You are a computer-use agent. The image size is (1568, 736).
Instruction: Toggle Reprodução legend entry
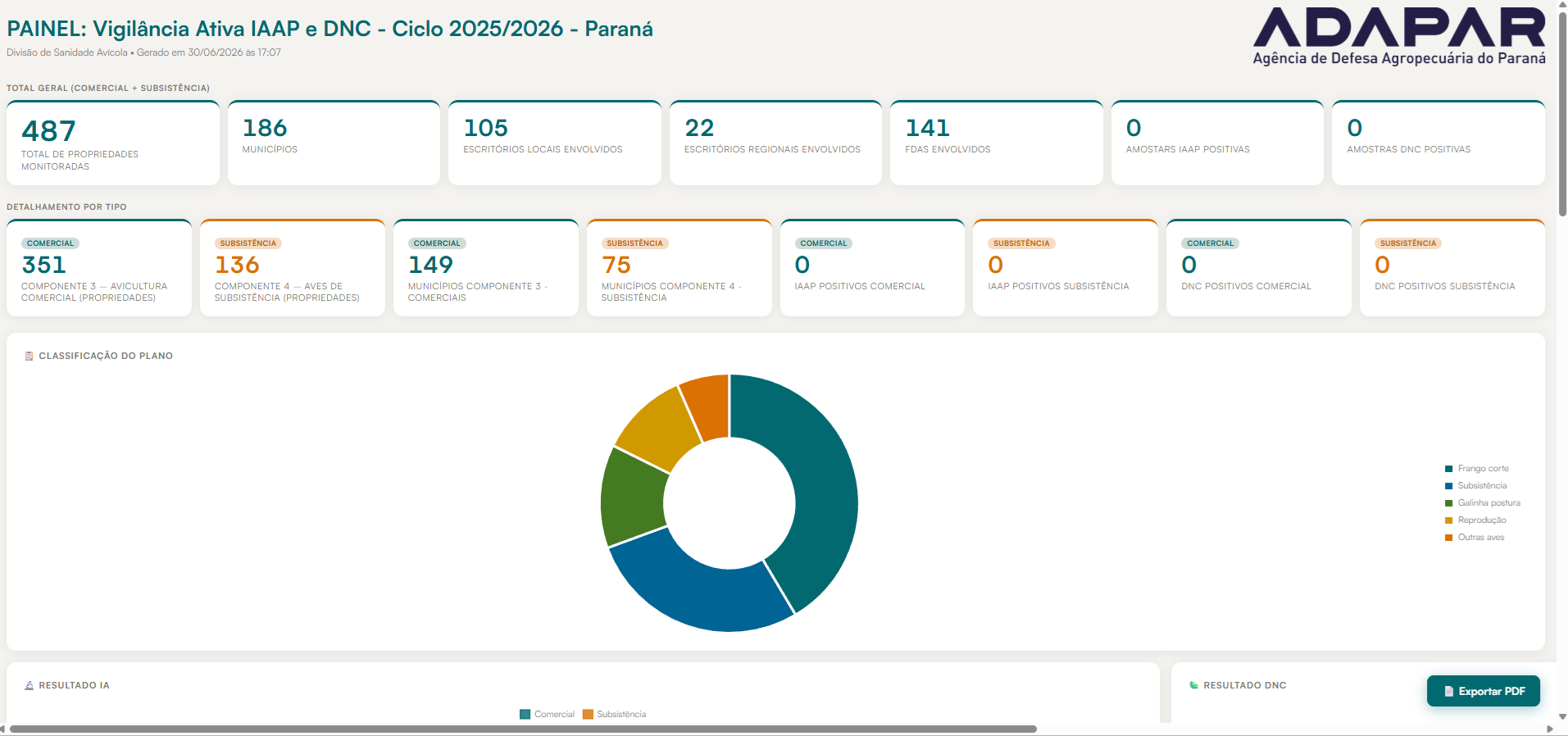[x=1475, y=520]
